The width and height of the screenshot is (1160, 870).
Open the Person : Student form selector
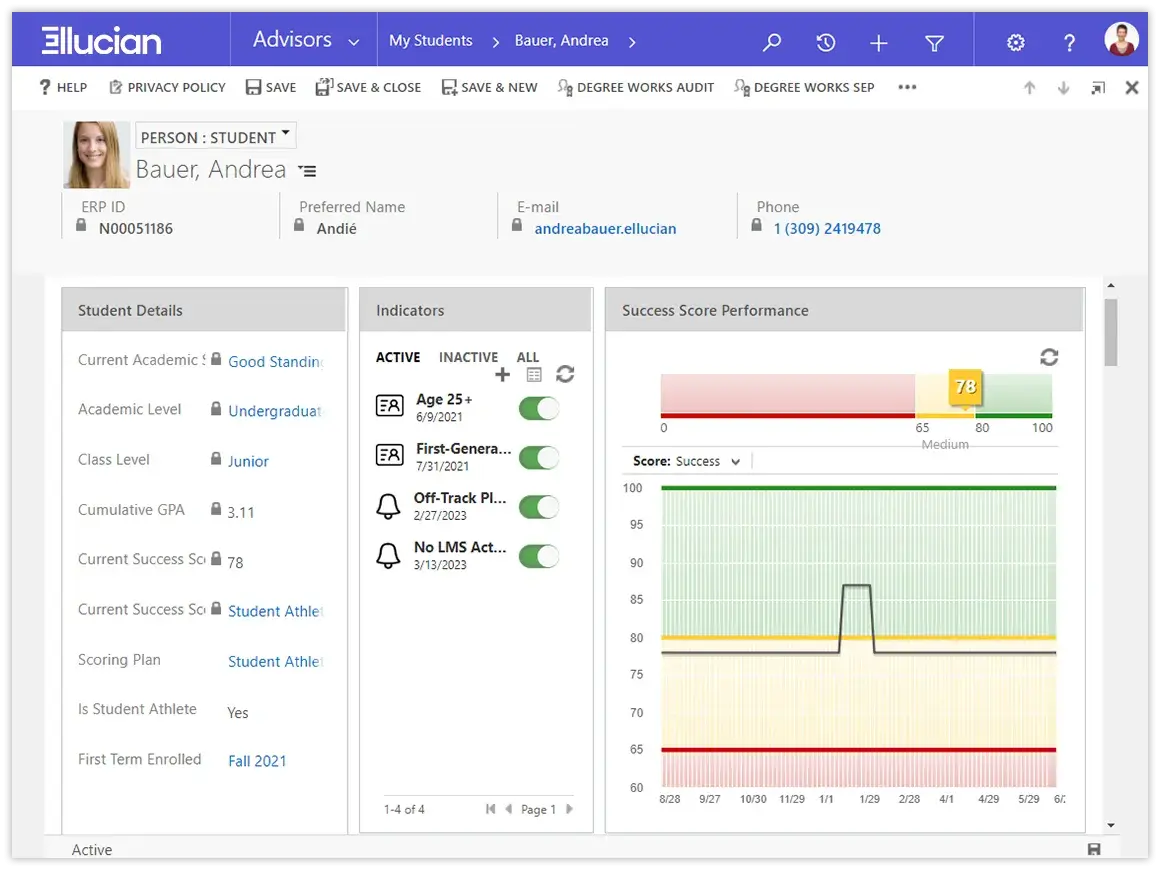[x=215, y=136]
